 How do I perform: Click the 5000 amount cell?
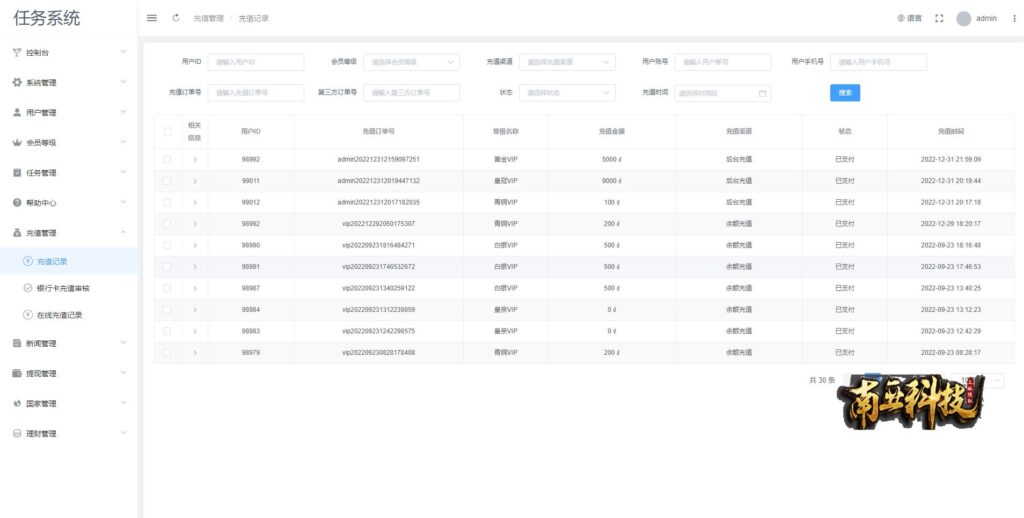click(611, 159)
